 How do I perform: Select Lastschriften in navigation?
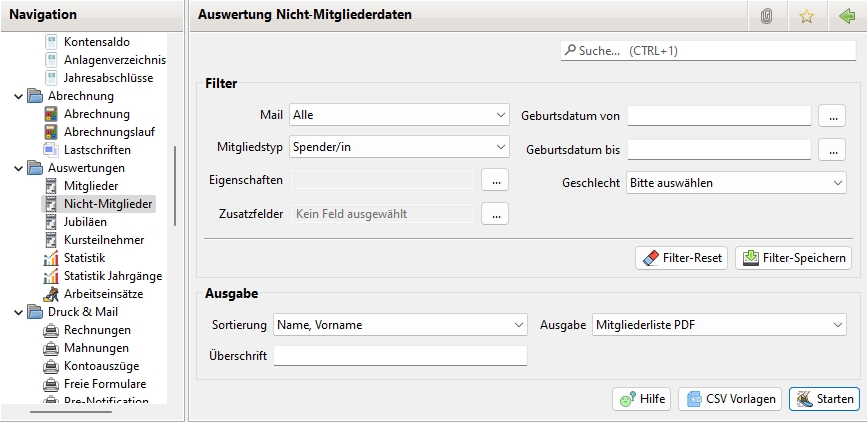tap(97, 150)
